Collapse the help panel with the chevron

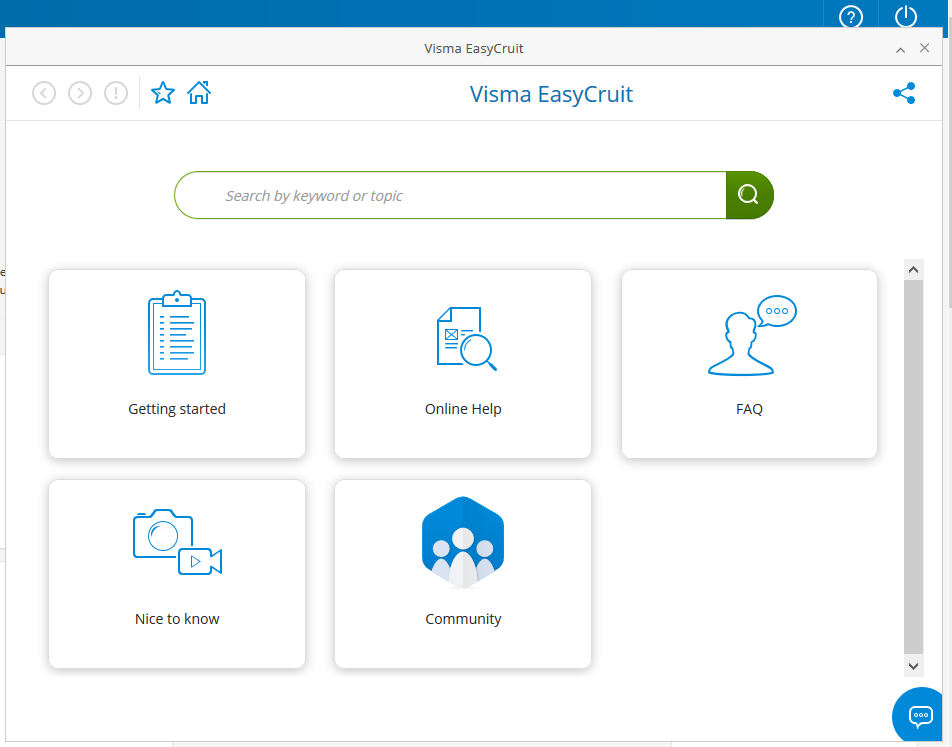click(900, 50)
